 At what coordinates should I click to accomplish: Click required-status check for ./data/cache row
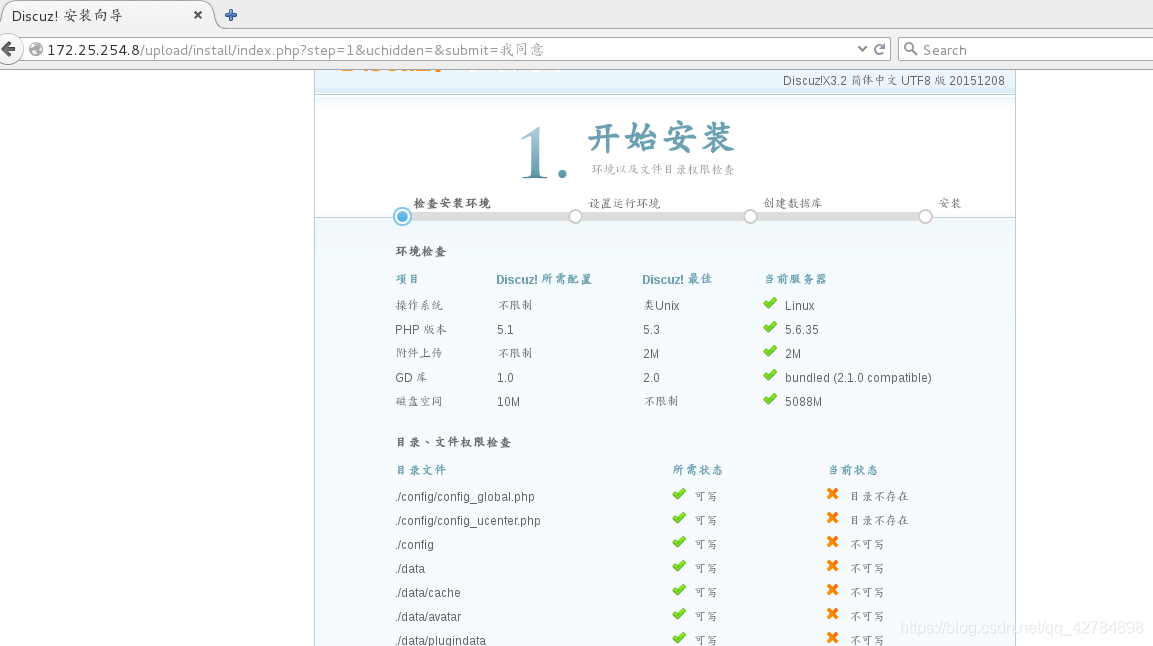tap(679, 590)
